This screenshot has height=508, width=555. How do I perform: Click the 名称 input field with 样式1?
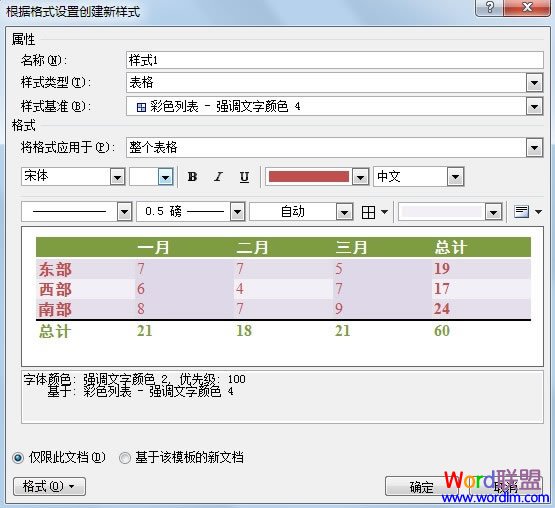point(334,60)
